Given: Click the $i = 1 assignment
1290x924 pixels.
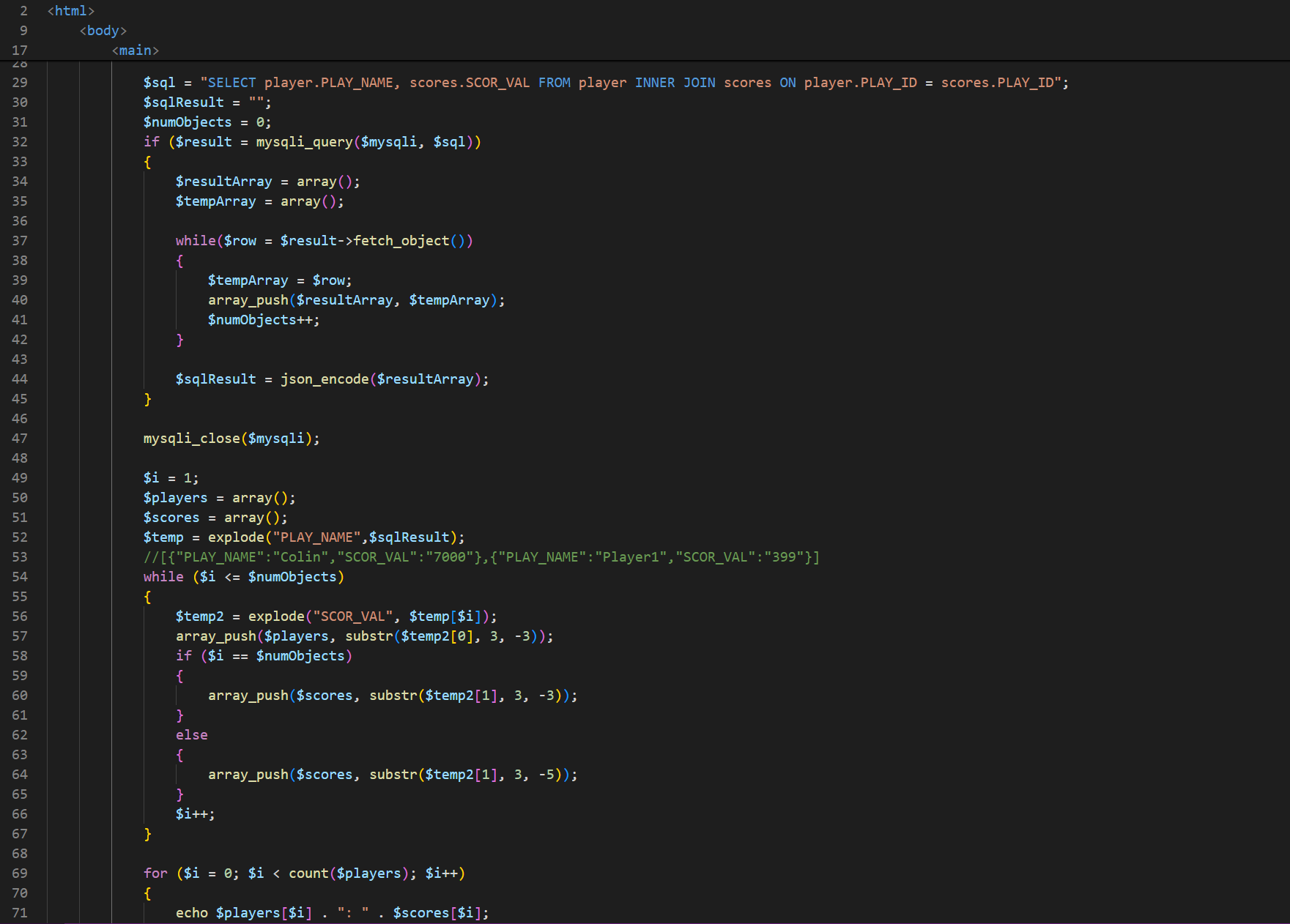Looking at the screenshot, I should coord(171,478).
